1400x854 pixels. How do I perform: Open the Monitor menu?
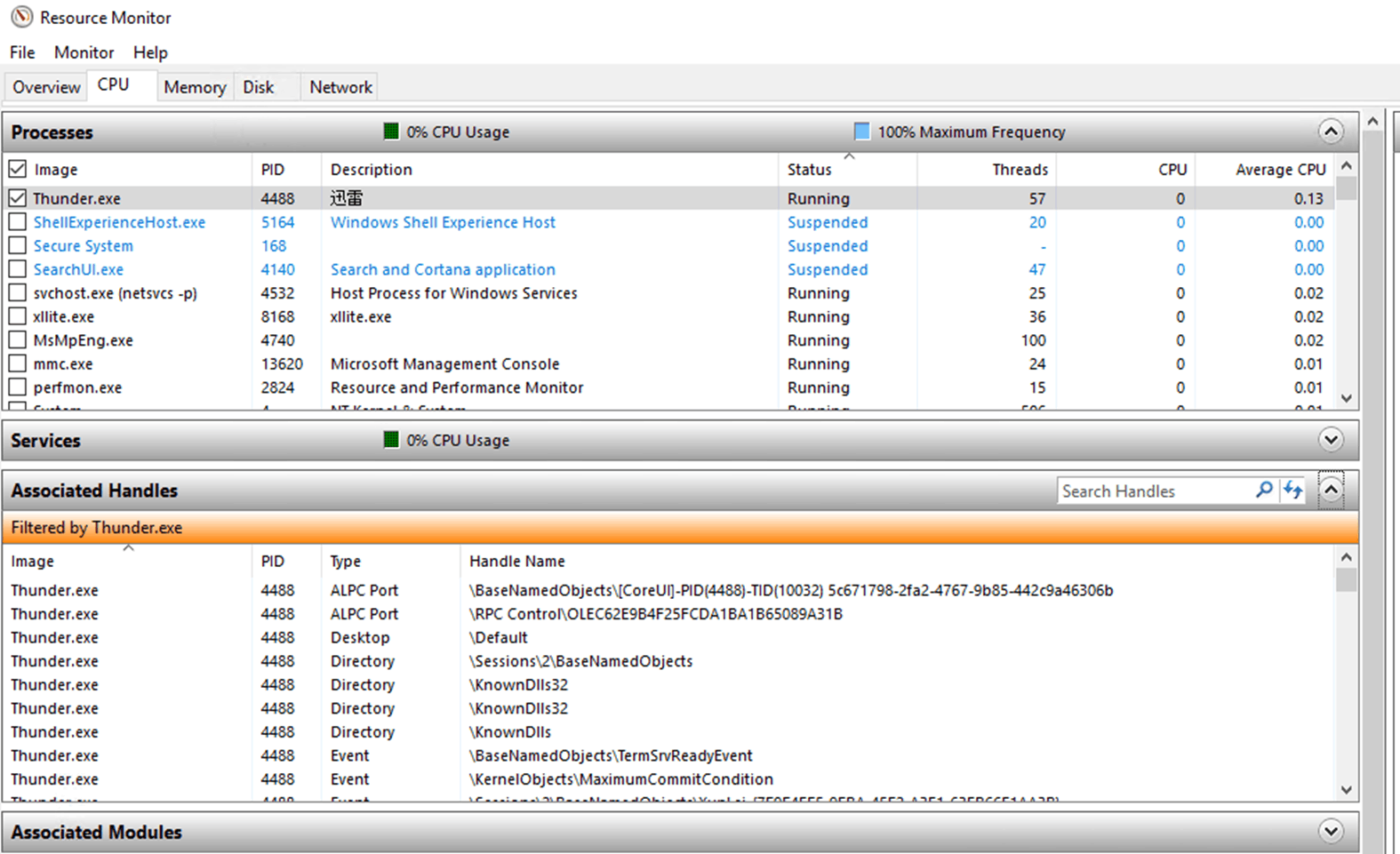(84, 52)
